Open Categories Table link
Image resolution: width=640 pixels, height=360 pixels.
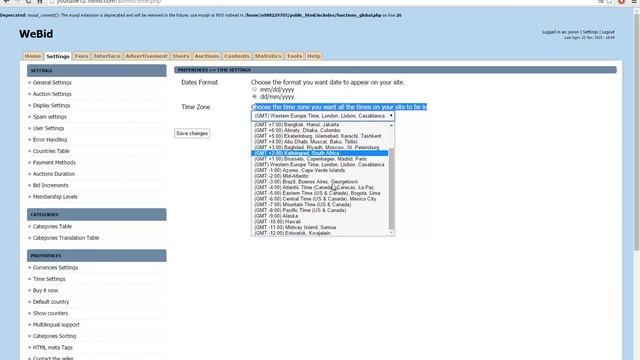tap(52, 227)
